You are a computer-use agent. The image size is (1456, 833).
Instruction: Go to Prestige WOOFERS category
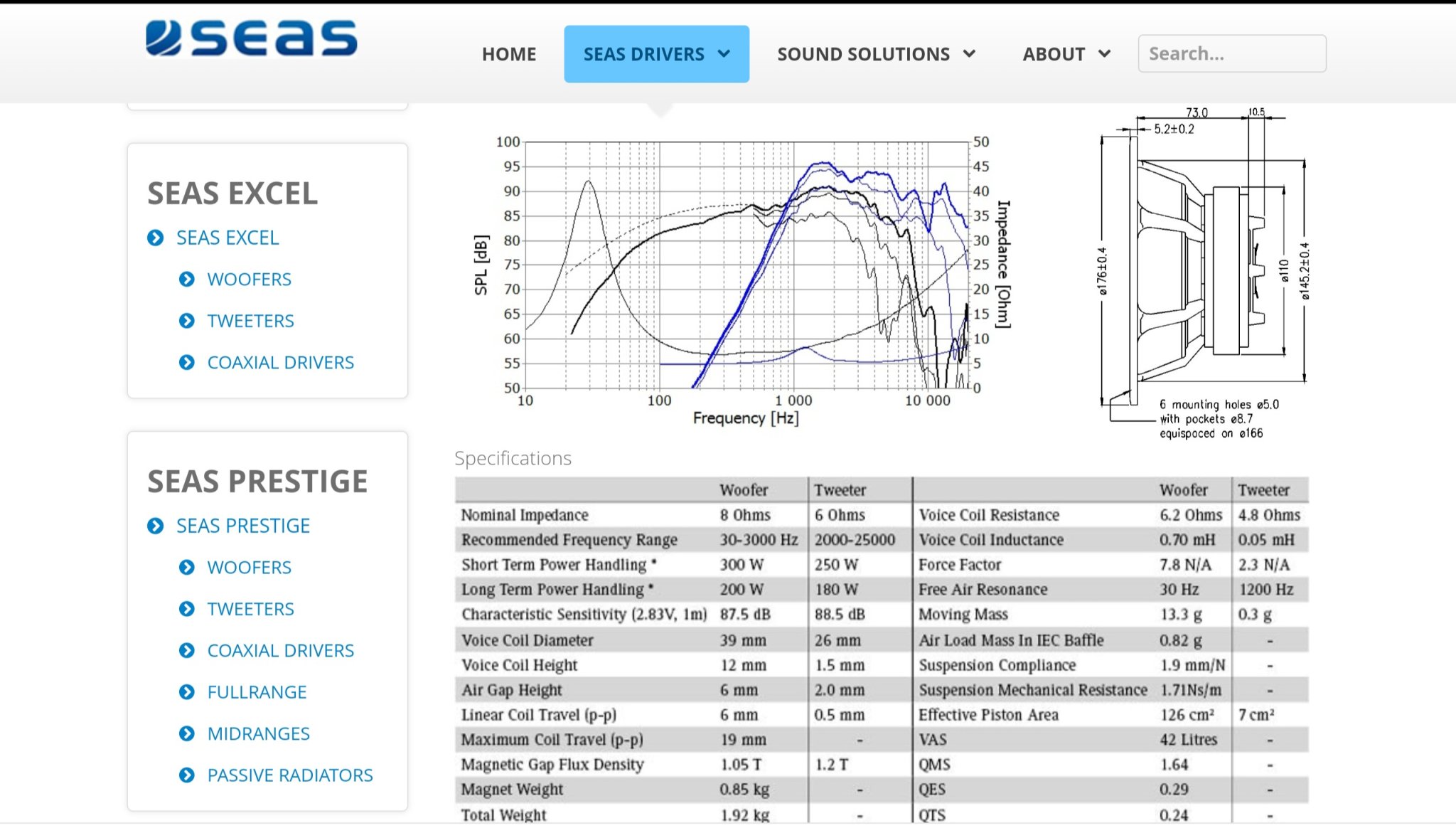coord(249,567)
